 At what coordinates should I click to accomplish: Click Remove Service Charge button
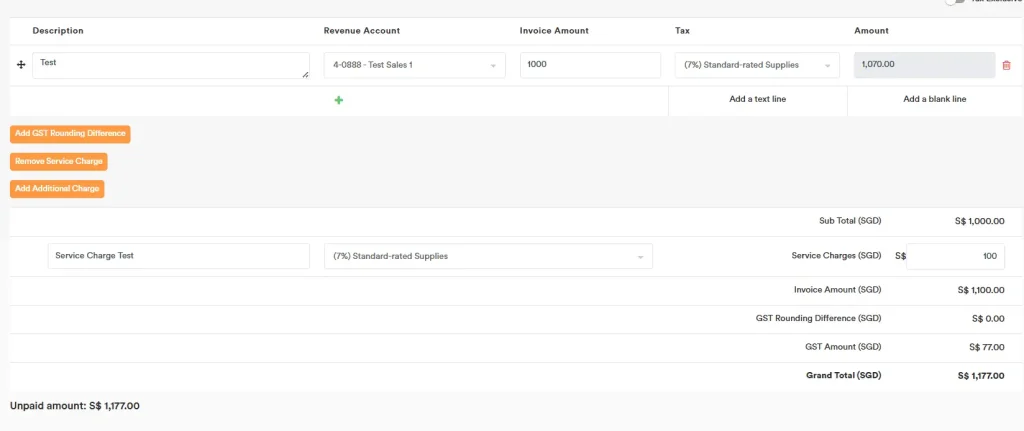click(58, 161)
